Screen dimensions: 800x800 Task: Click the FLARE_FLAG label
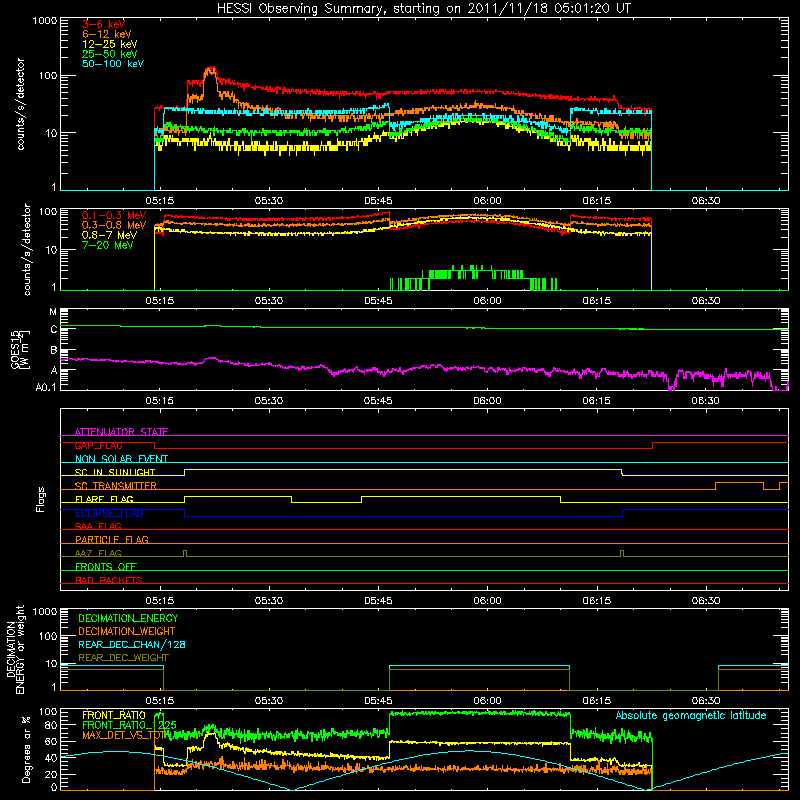pos(104,499)
